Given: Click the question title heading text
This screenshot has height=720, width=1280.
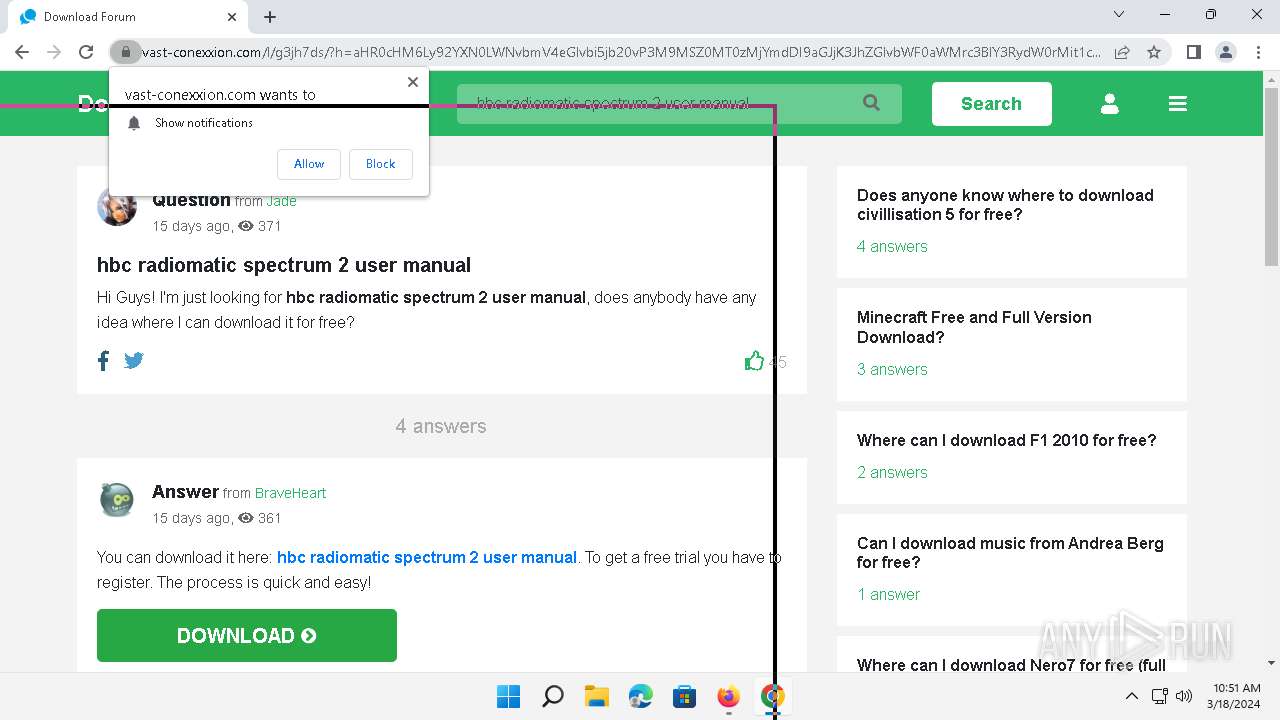Looking at the screenshot, I should point(284,265).
